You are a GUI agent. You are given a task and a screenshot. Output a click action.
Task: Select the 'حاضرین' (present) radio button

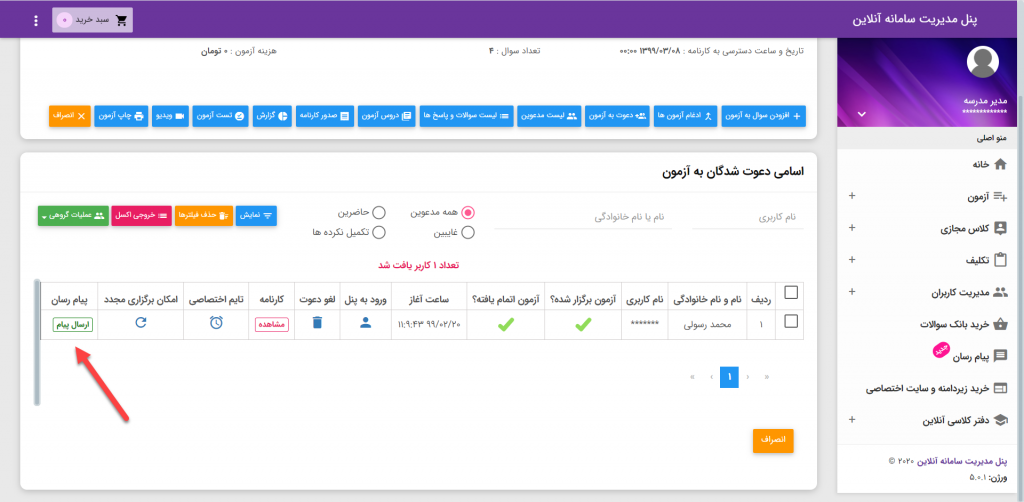[x=378, y=212]
